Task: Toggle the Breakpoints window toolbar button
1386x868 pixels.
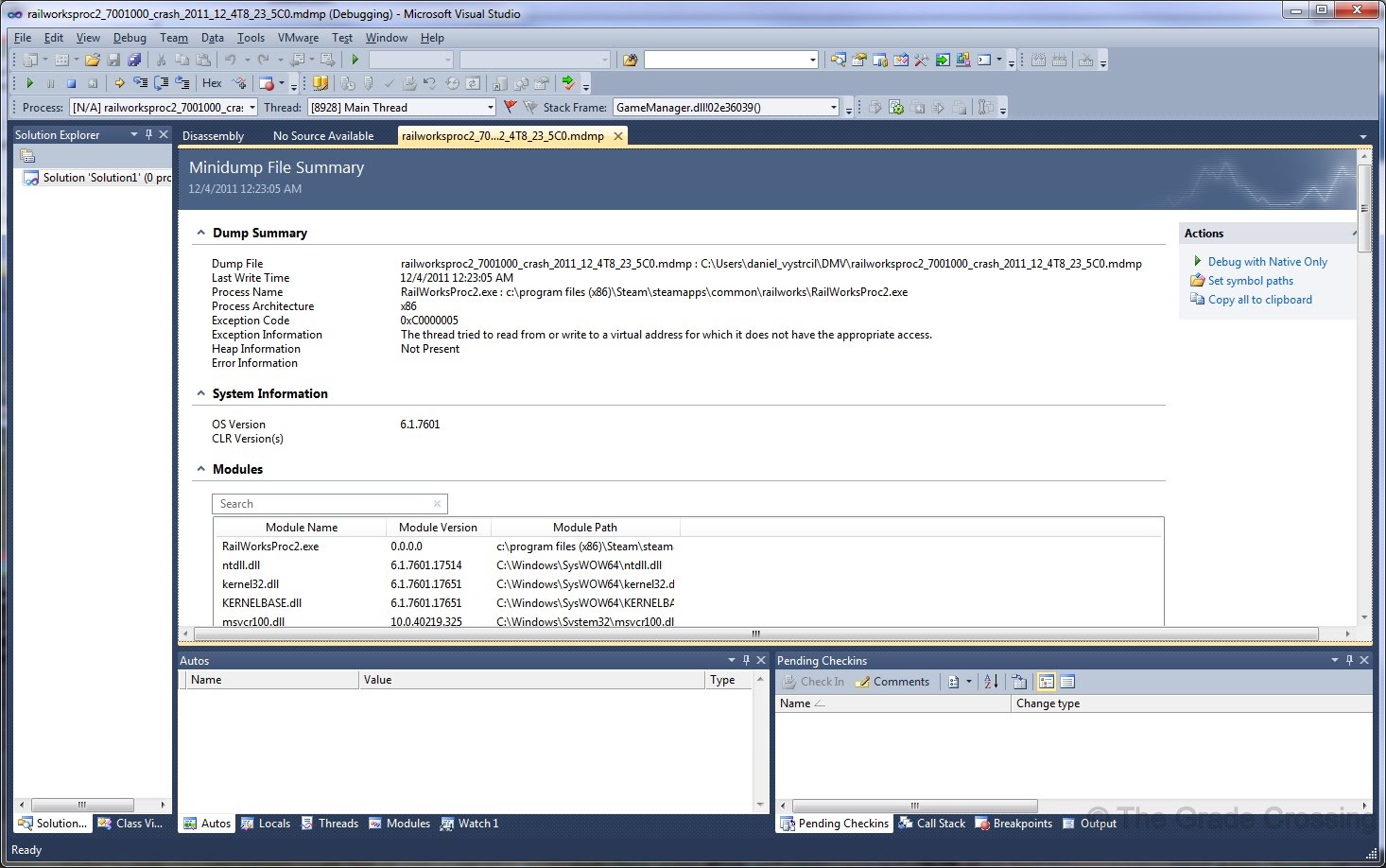Action: tap(267, 83)
